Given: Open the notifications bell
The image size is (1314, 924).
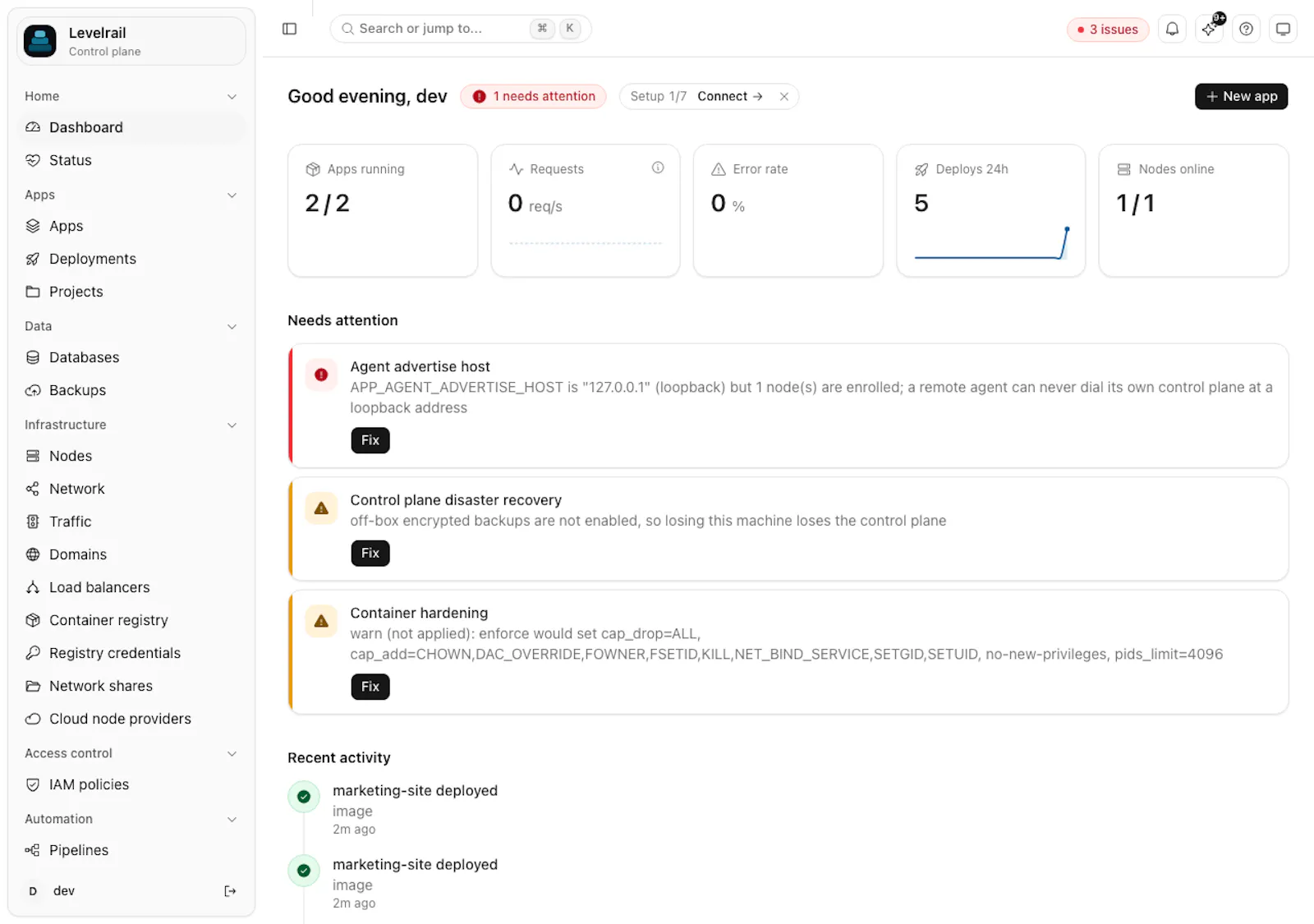Looking at the screenshot, I should [1172, 29].
